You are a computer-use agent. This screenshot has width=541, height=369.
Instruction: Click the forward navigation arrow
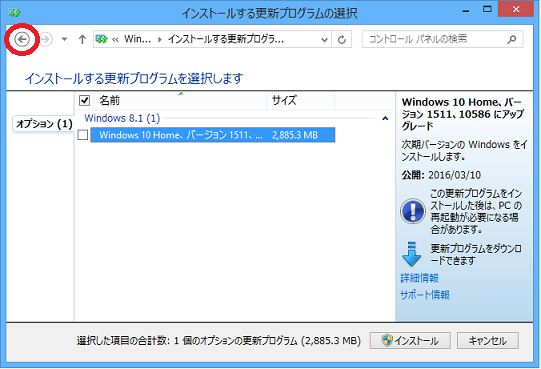tap(46, 39)
